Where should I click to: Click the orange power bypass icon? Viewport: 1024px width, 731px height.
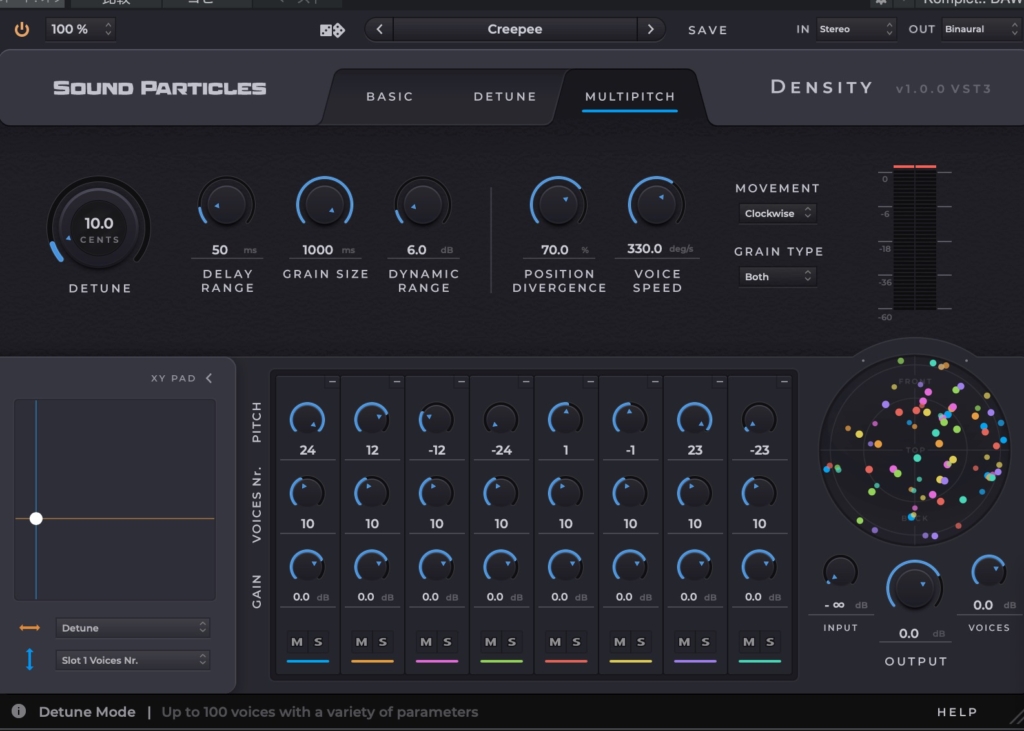(20, 29)
